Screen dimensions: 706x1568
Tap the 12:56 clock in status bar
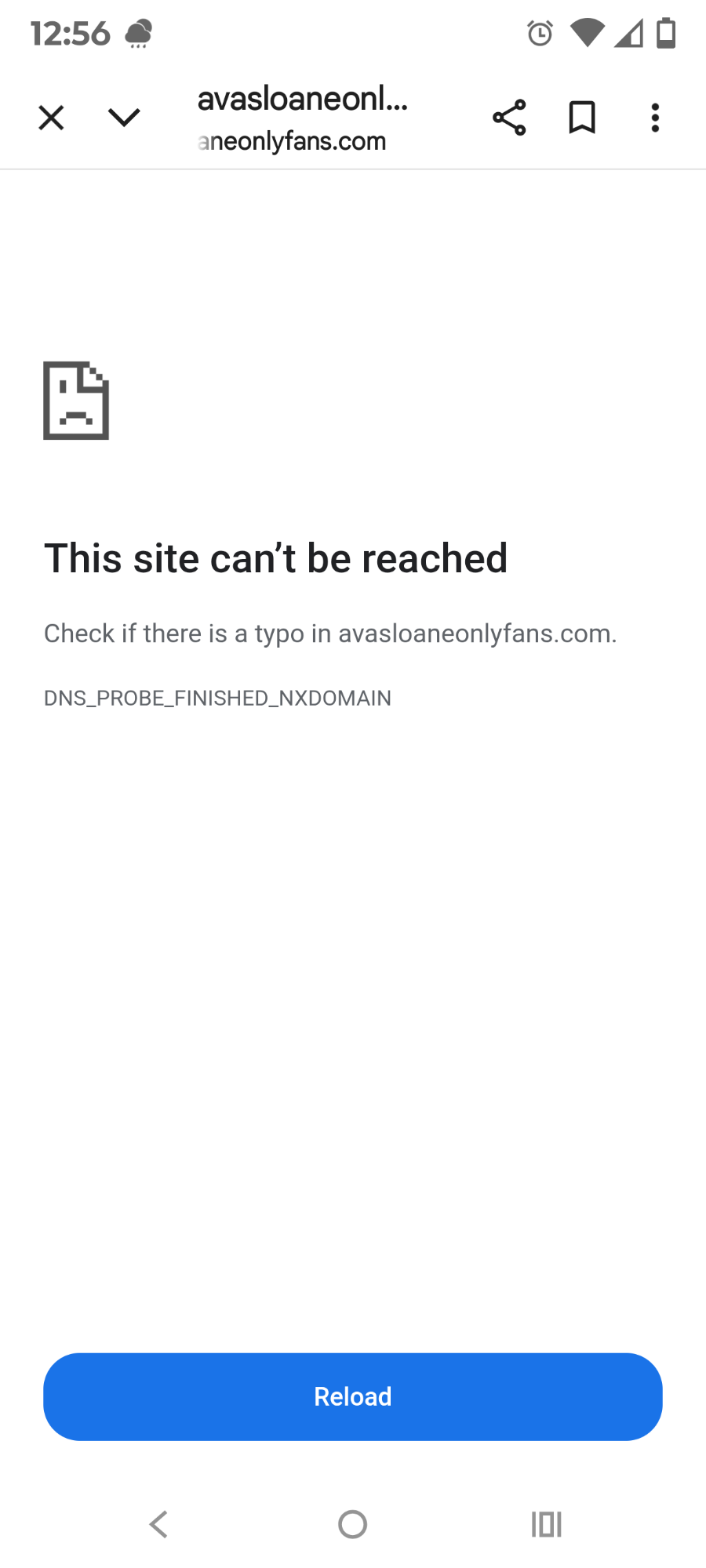click(x=71, y=34)
